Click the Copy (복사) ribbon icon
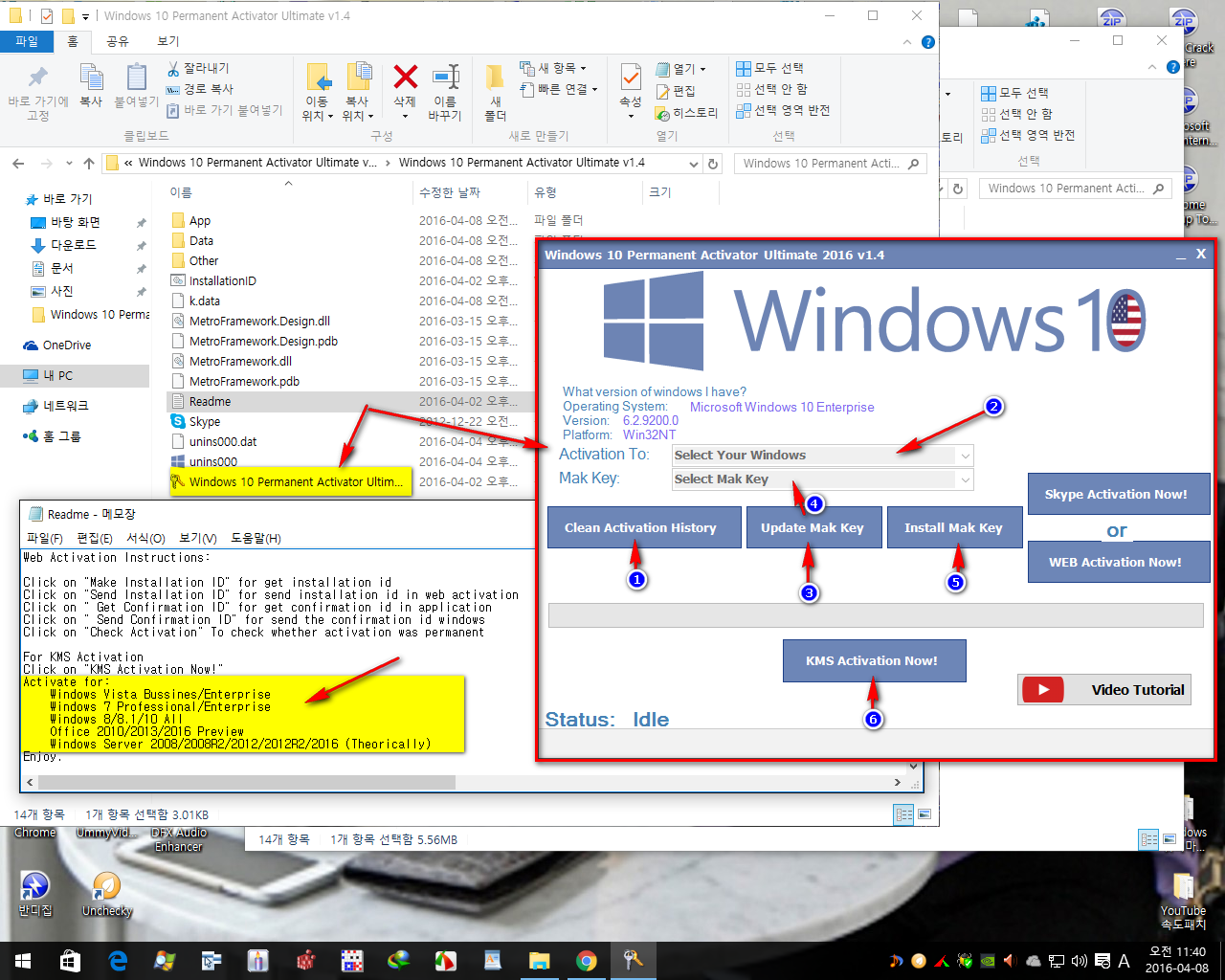Screen dimensions: 1225x980 point(91,86)
